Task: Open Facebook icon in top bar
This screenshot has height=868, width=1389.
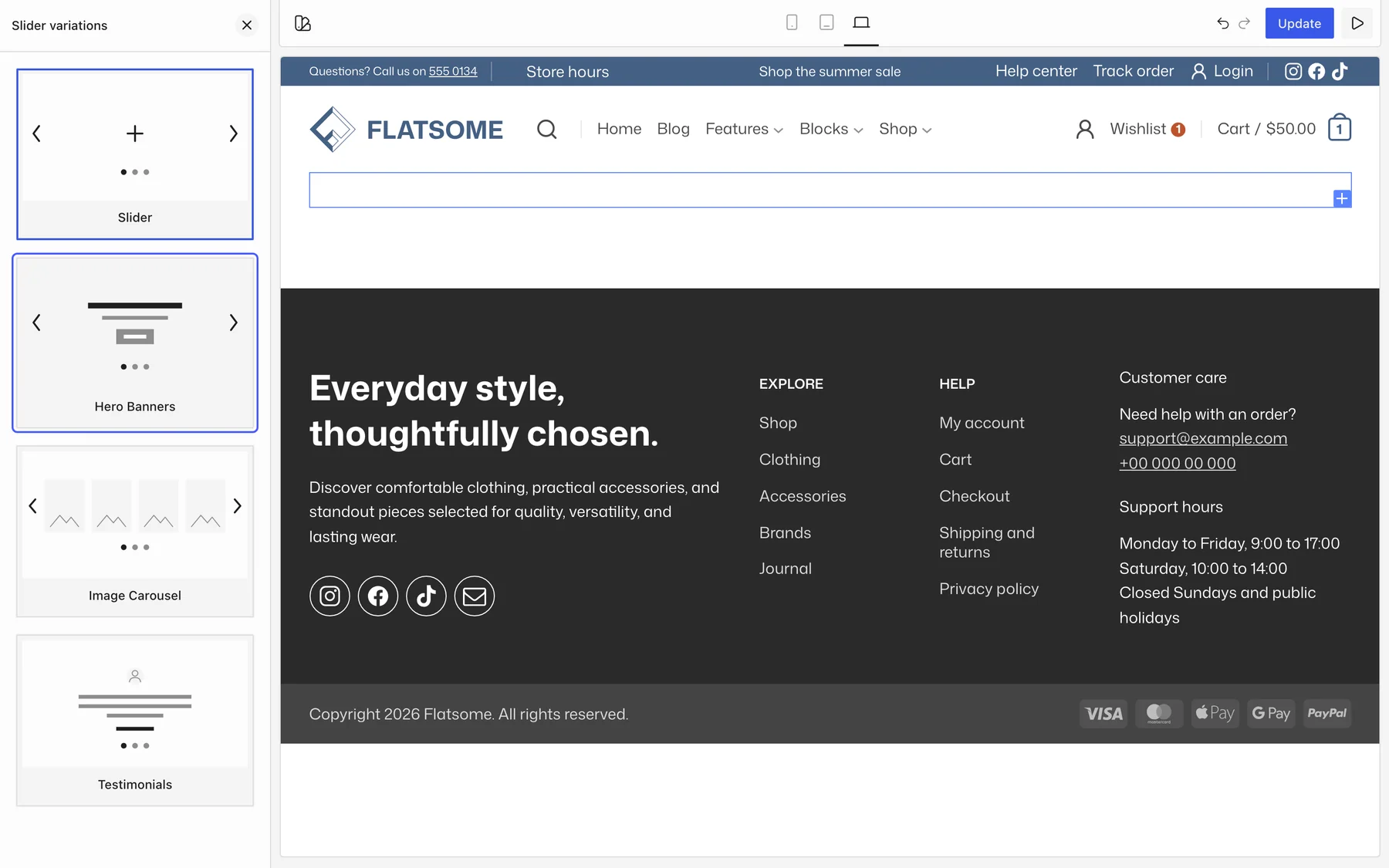Action: click(x=1316, y=72)
